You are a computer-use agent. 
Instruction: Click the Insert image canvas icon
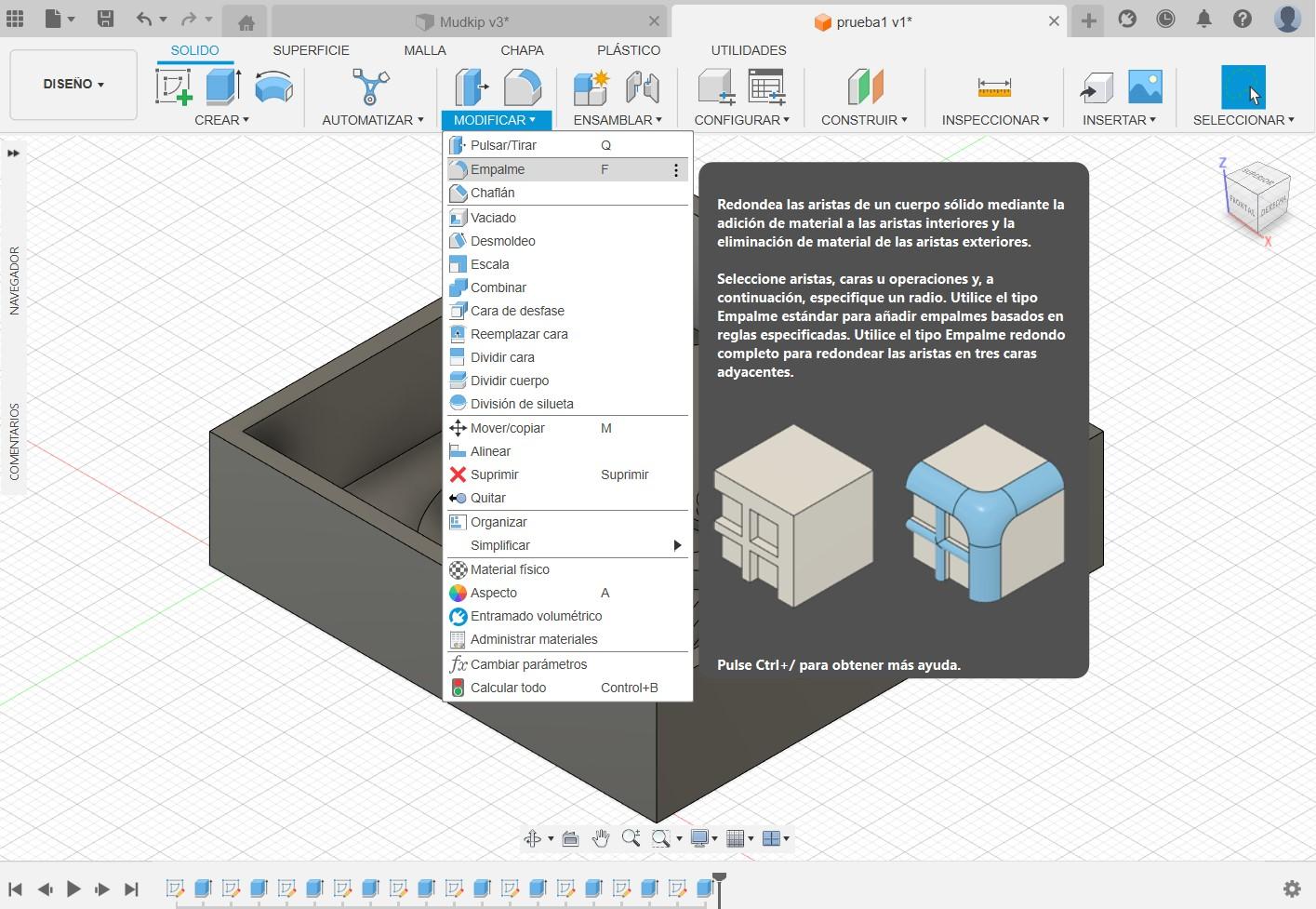1145,87
